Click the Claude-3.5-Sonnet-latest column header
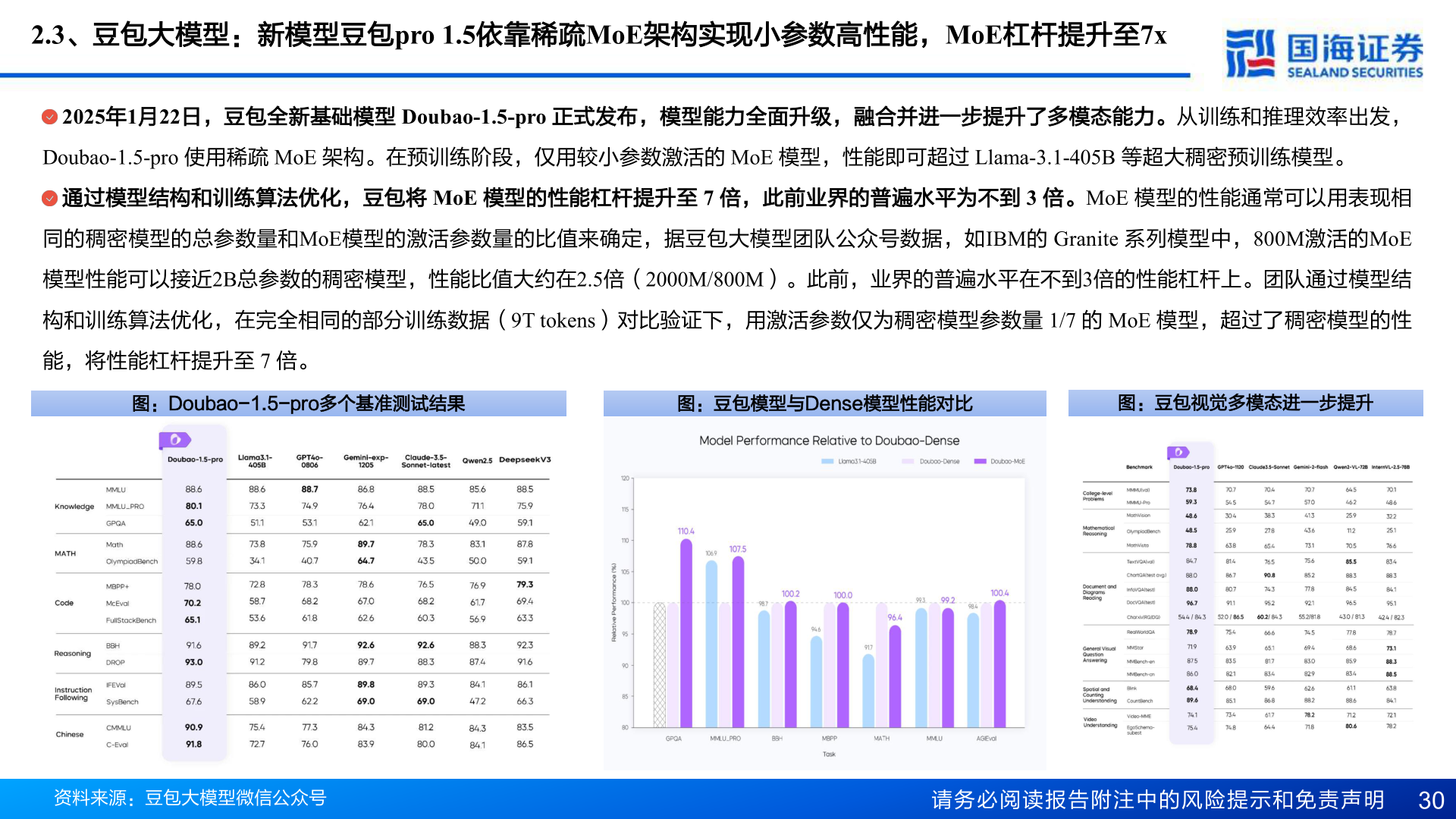 (x=425, y=461)
